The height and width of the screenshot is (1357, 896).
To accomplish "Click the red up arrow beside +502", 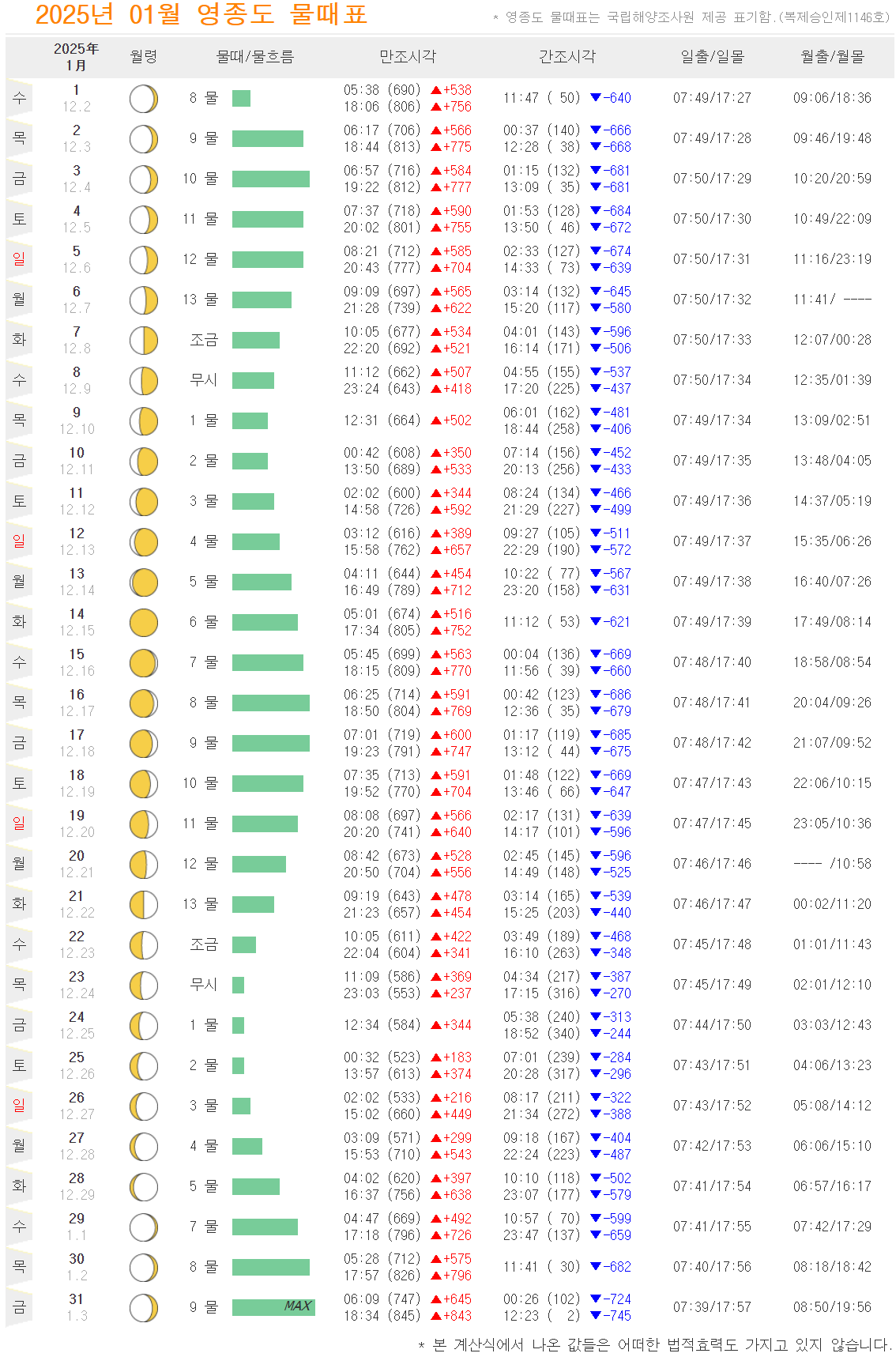I will click(436, 420).
